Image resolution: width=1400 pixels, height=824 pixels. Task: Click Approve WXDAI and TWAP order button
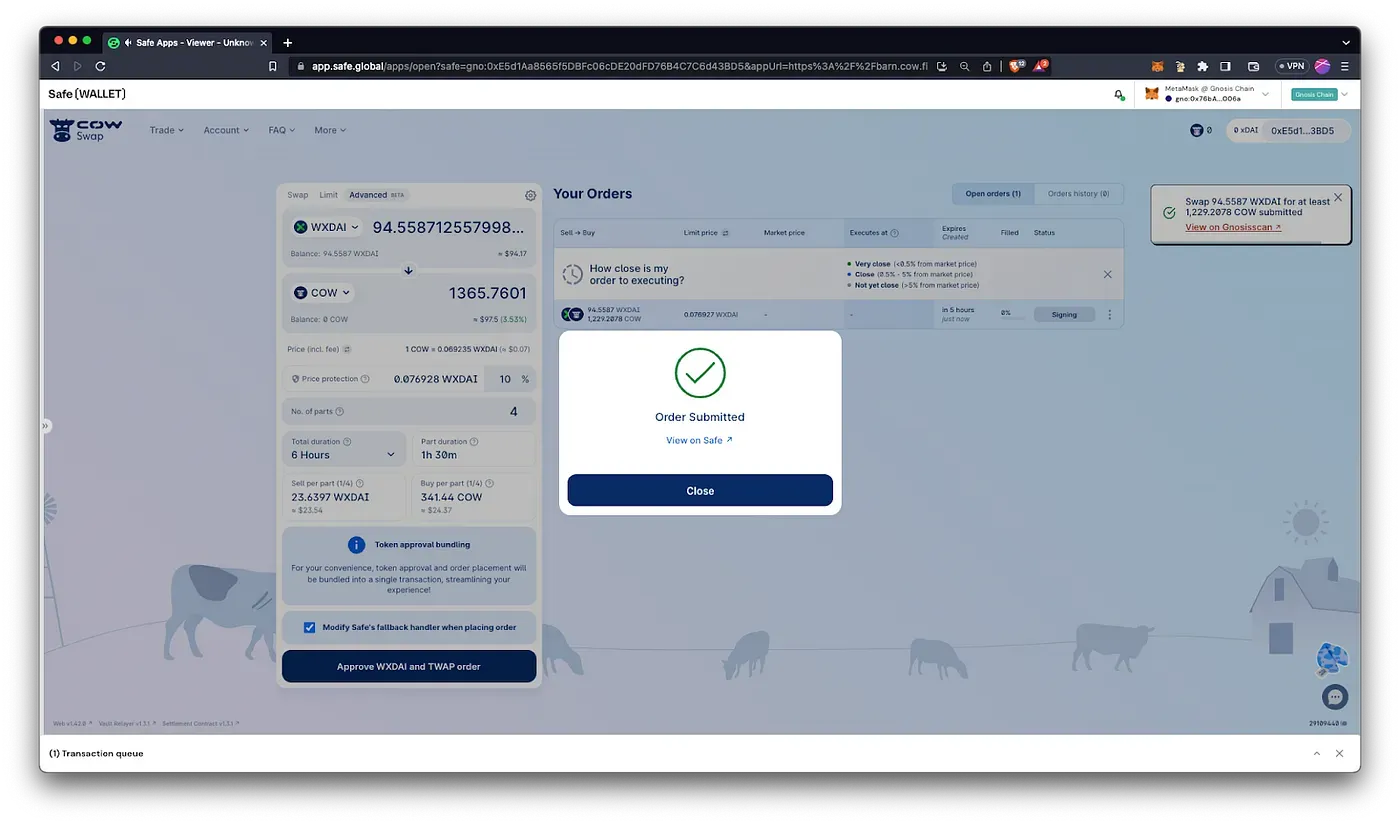coord(409,666)
